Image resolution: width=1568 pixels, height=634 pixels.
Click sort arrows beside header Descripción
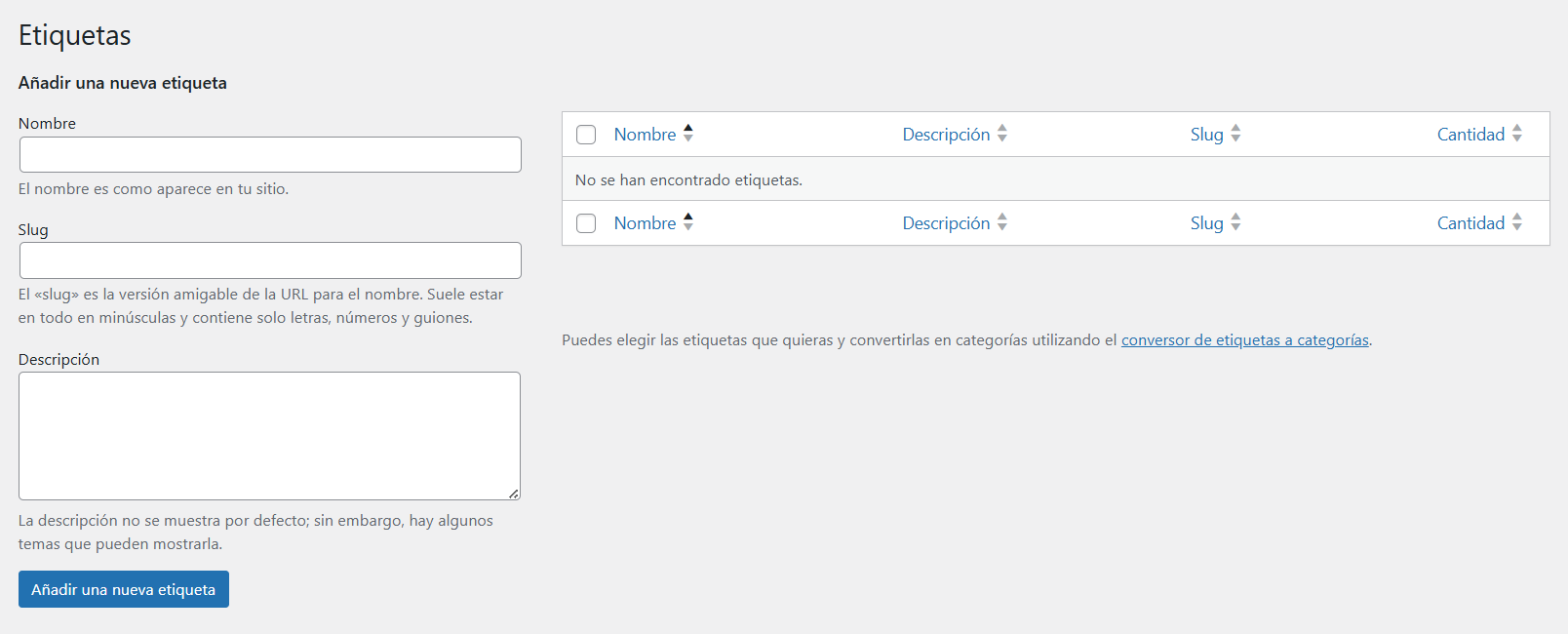coord(1002,134)
